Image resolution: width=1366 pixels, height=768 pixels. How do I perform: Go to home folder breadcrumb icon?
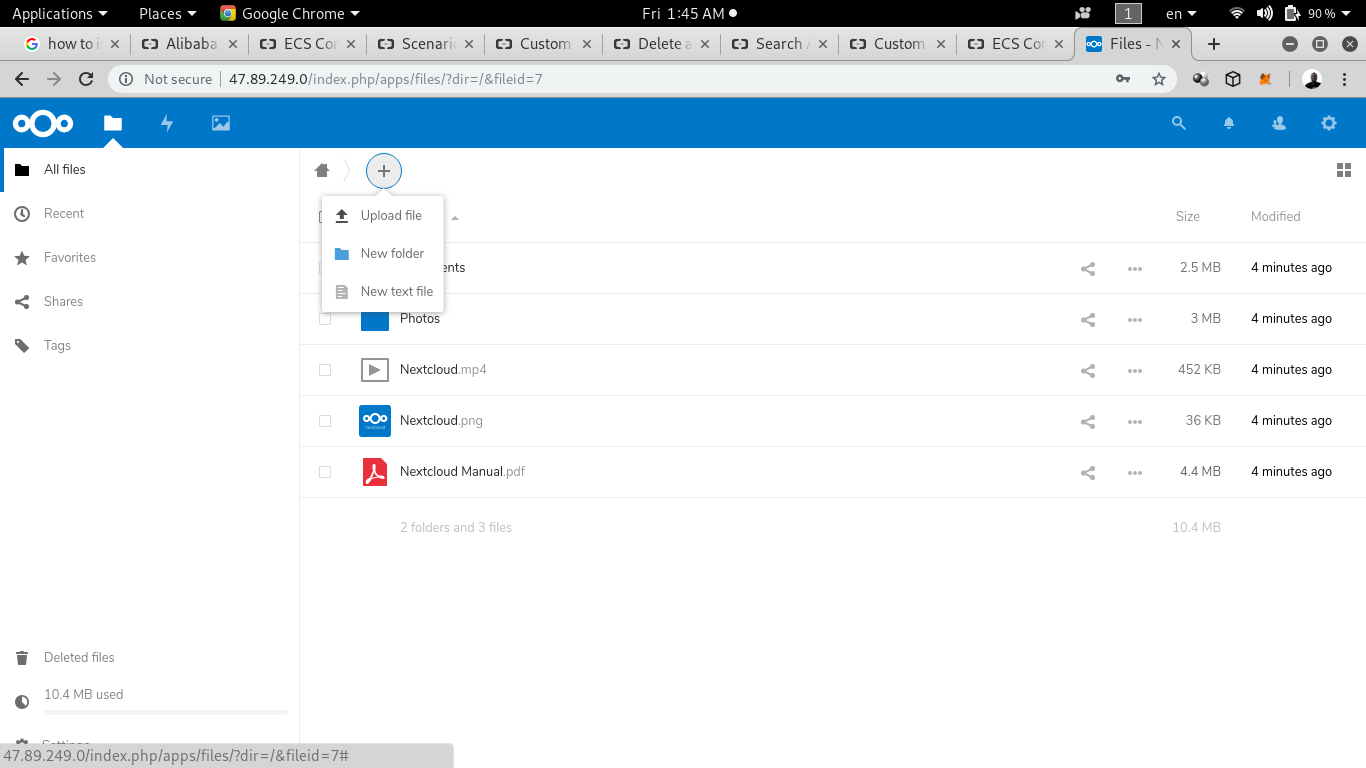coord(322,171)
